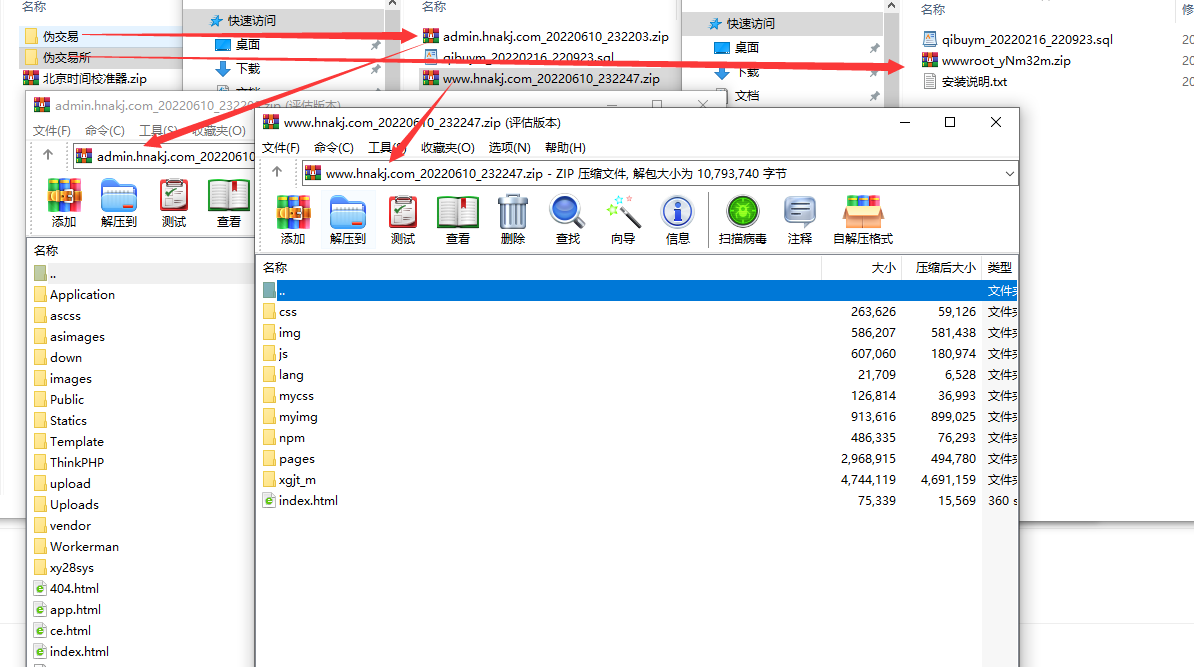
Task: Open the File (文件) menu in front window
Action: point(281,148)
